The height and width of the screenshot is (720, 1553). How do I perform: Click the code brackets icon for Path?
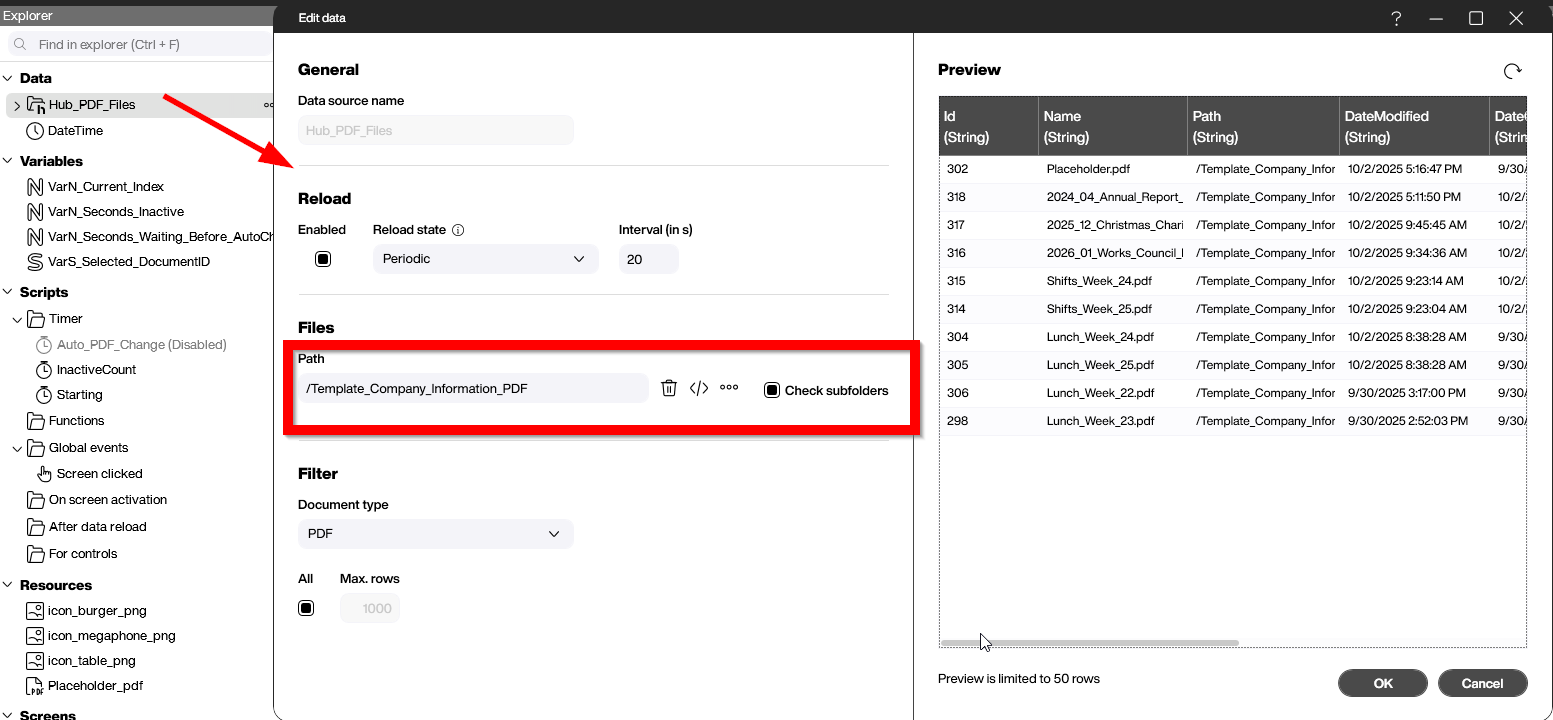pos(699,388)
